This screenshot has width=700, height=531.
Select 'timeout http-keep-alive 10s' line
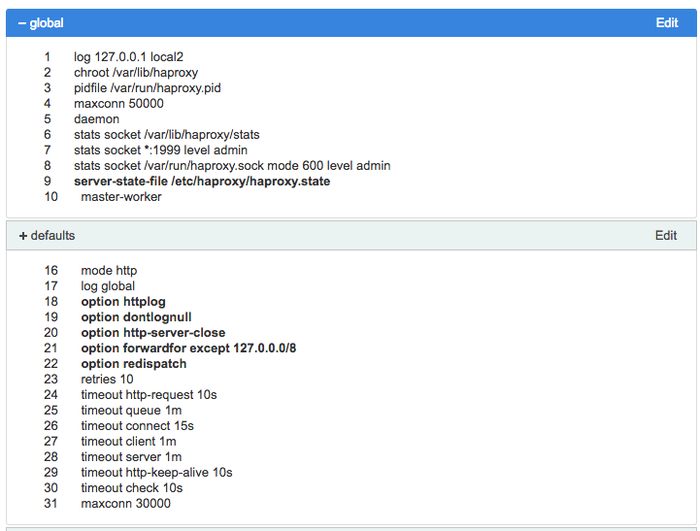pyautogui.click(x=157, y=472)
